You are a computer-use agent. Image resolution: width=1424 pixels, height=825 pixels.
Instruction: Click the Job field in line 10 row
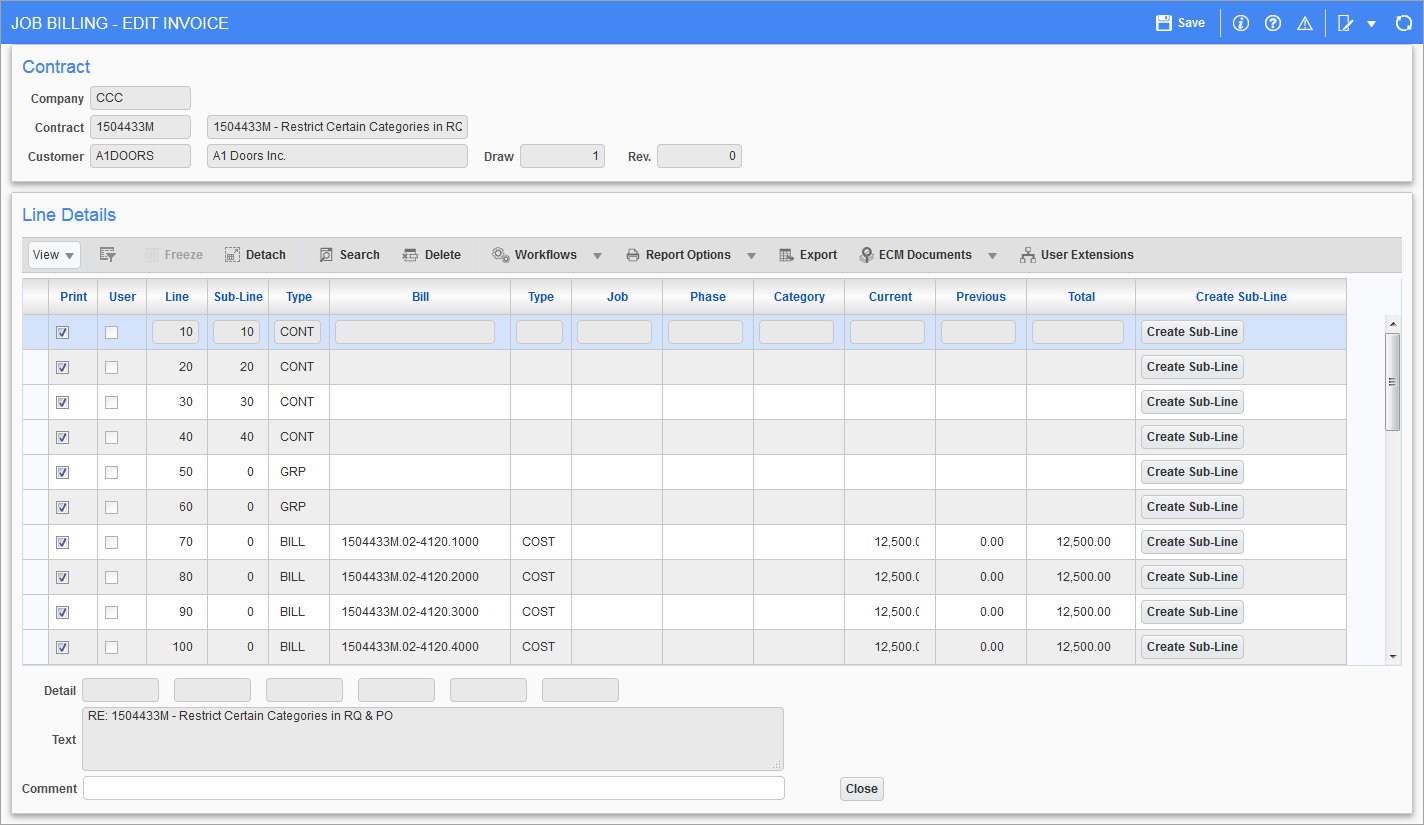614,332
